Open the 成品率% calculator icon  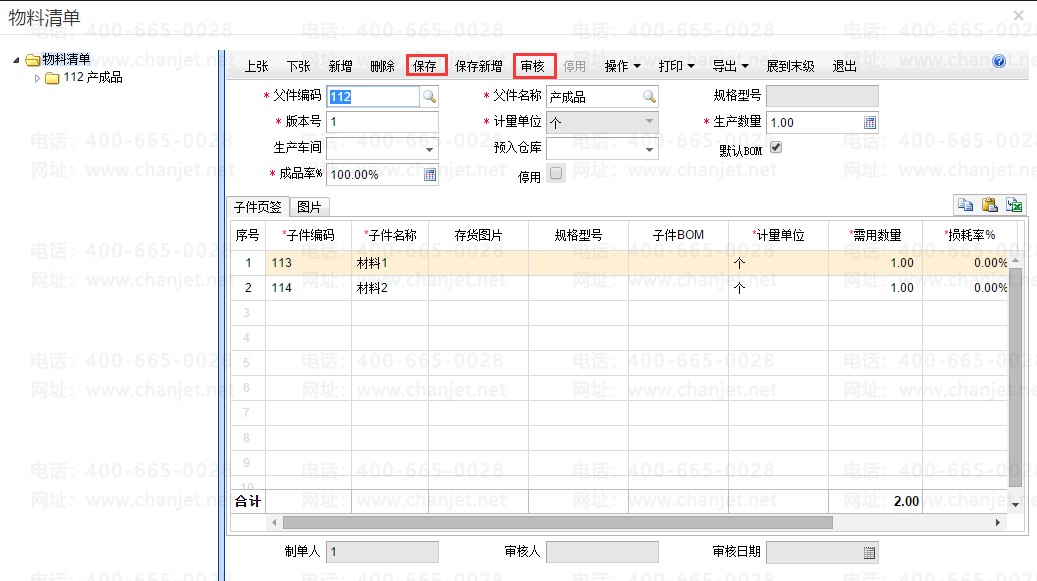(430, 174)
